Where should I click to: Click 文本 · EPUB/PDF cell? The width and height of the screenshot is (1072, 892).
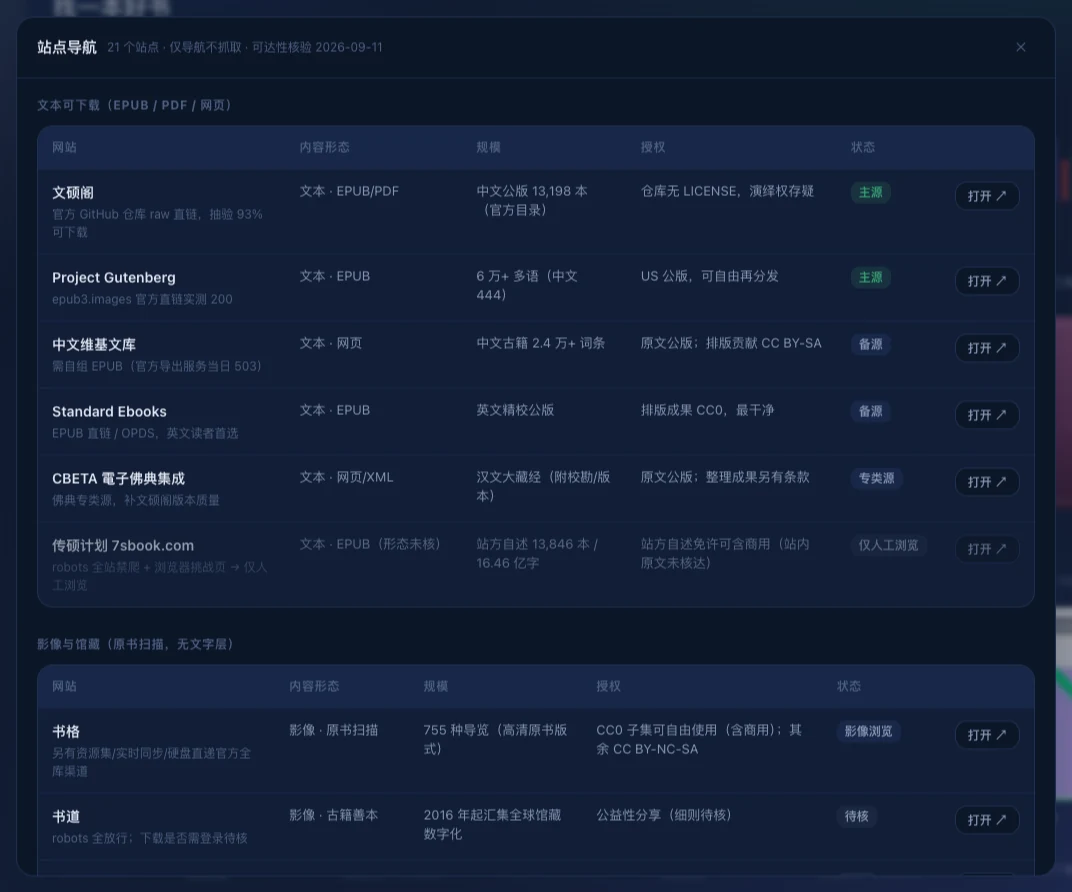[x=349, y=191]
